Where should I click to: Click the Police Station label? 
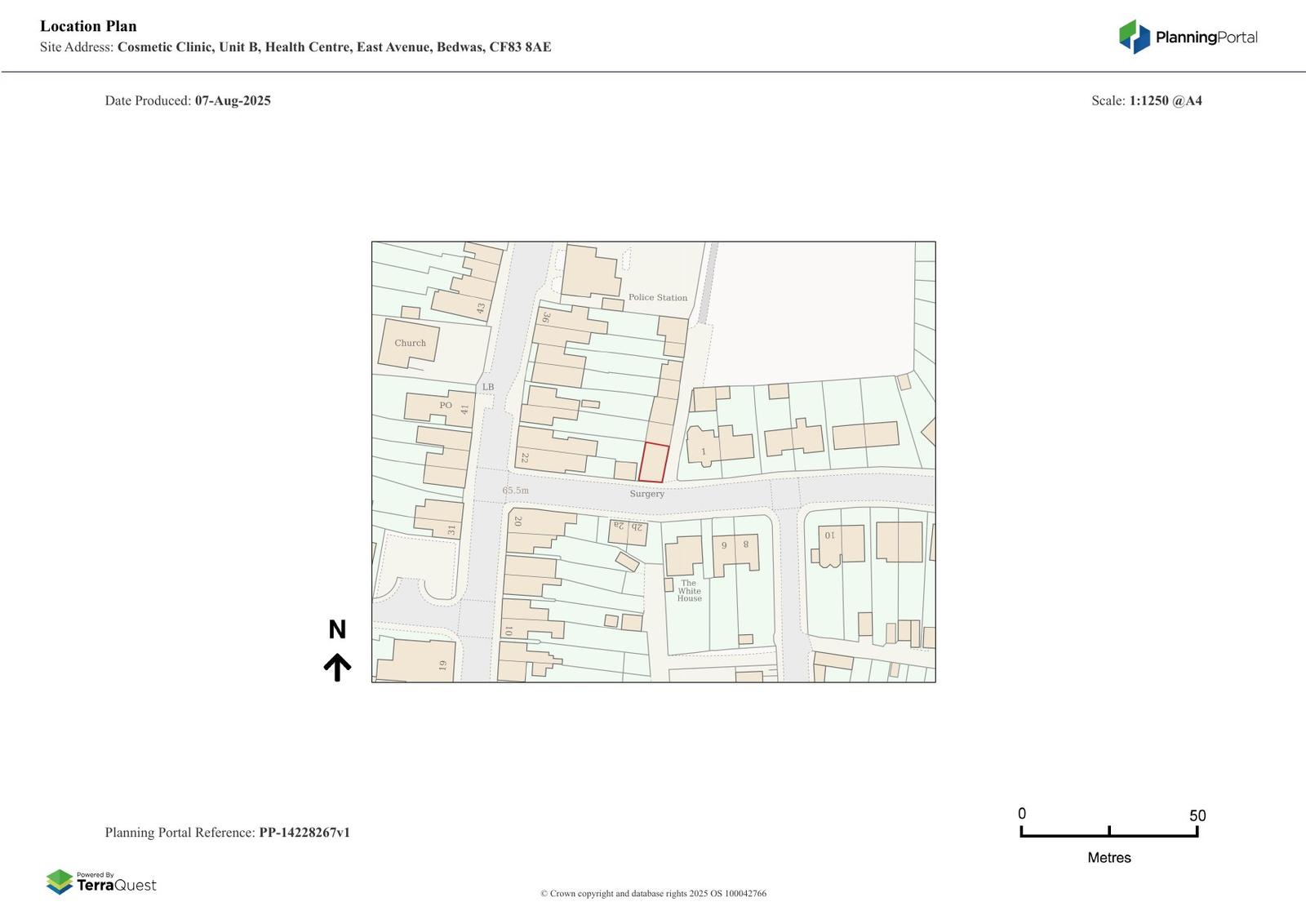click(657, 297)
